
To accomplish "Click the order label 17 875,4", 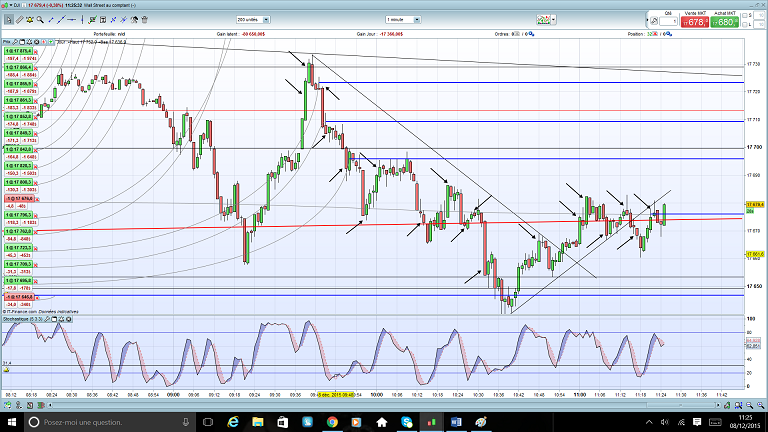I will (19, 51).
